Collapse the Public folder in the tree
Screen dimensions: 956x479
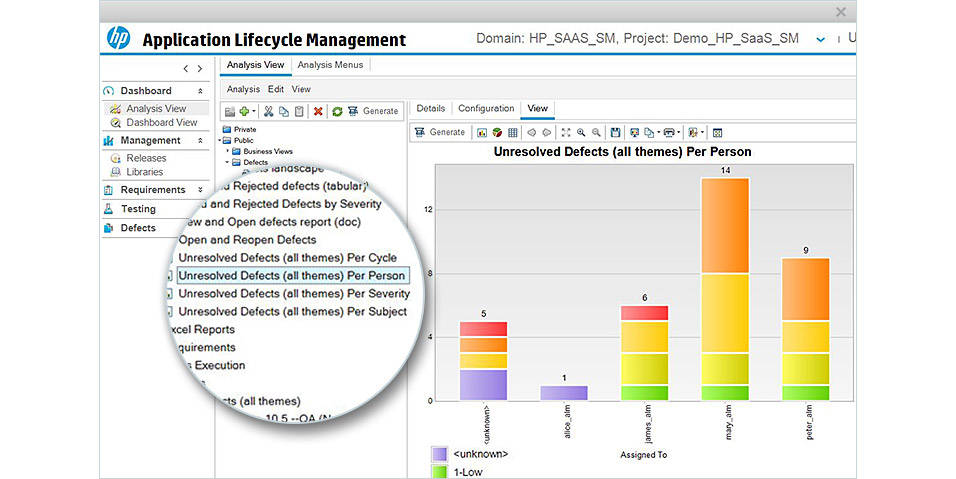221,140
